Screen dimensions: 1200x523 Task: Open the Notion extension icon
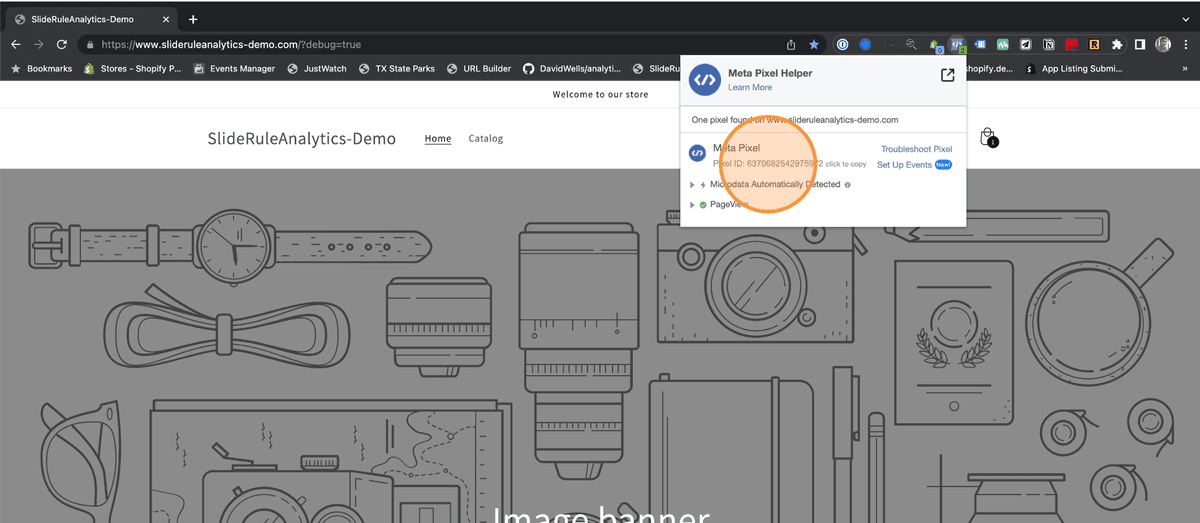tap(1049, 44)
